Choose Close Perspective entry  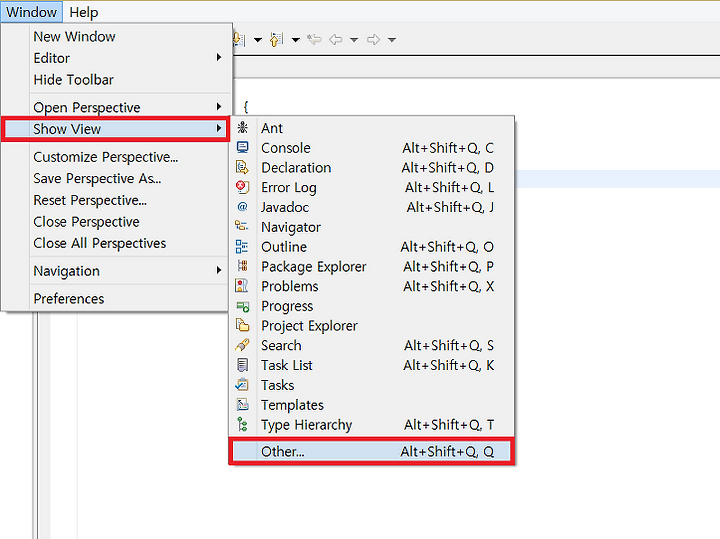[115, 222]
